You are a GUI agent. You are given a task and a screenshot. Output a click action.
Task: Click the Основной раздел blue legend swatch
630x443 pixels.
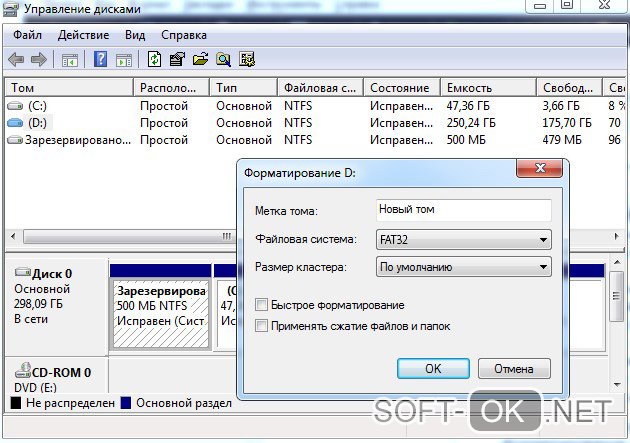(126, 403)
